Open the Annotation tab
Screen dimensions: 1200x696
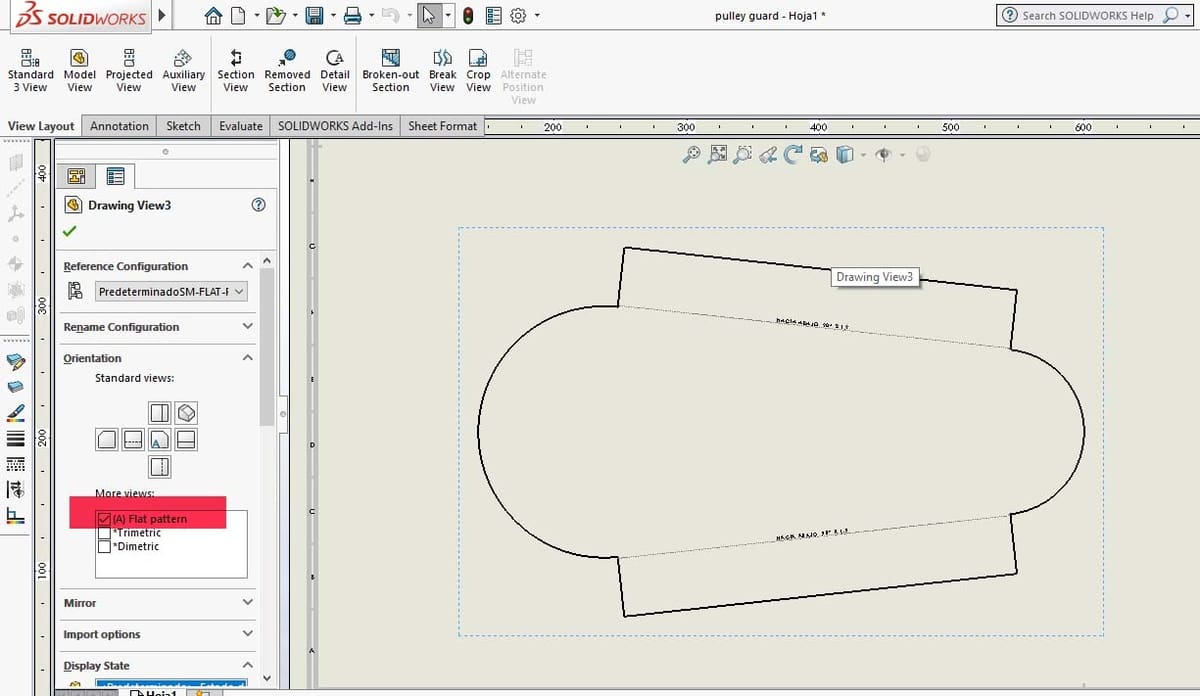point(119,126)
